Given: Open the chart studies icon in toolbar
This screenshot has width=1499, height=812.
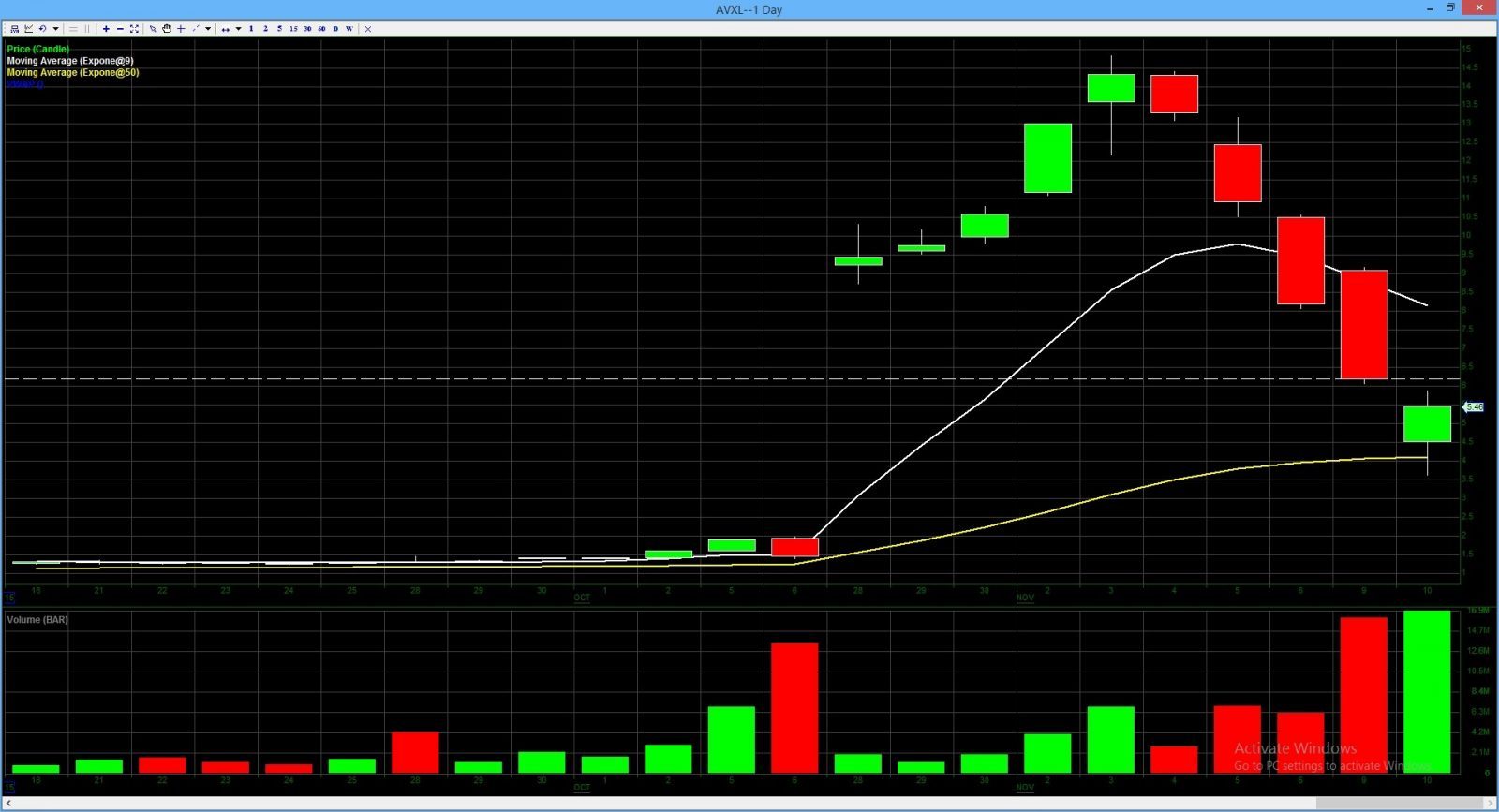Looking at the screenshot, I should coord(28,29).
